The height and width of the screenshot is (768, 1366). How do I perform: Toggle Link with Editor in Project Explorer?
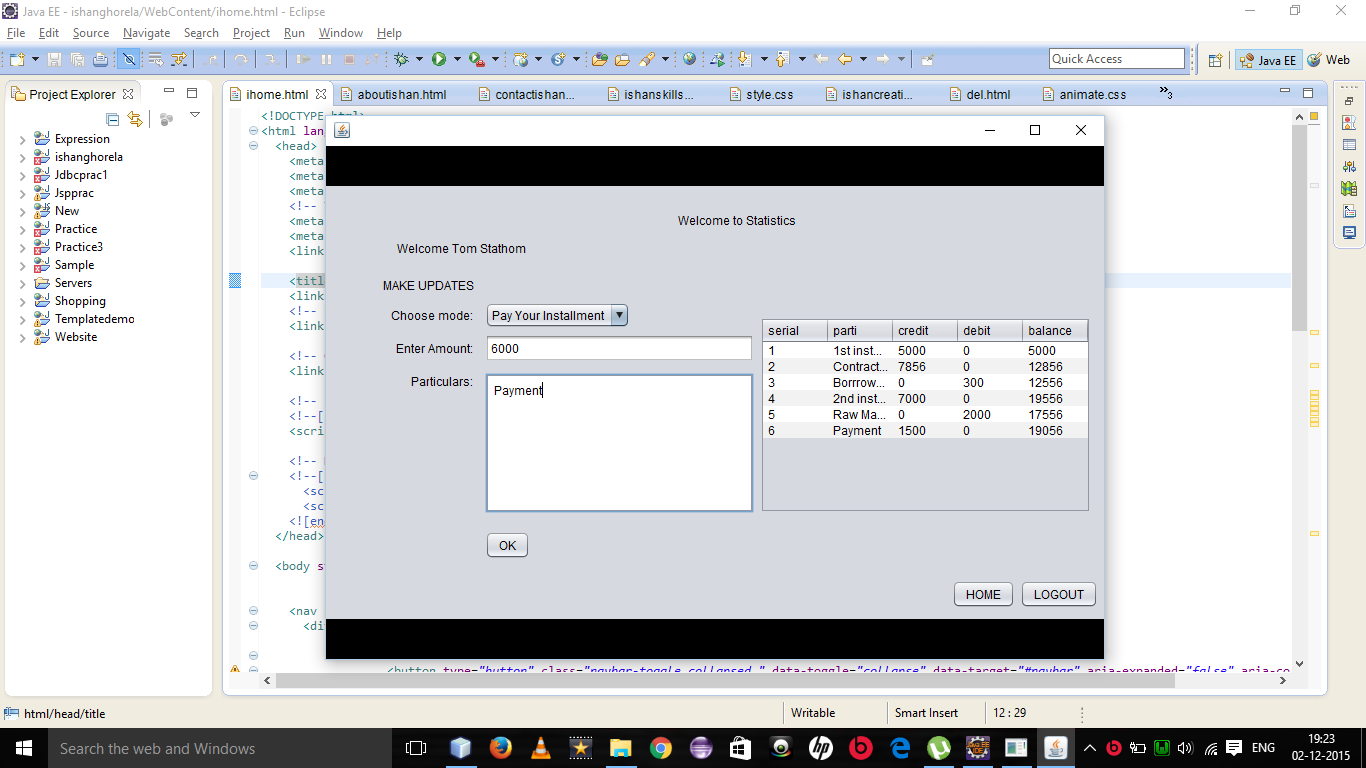coord(135,120)
